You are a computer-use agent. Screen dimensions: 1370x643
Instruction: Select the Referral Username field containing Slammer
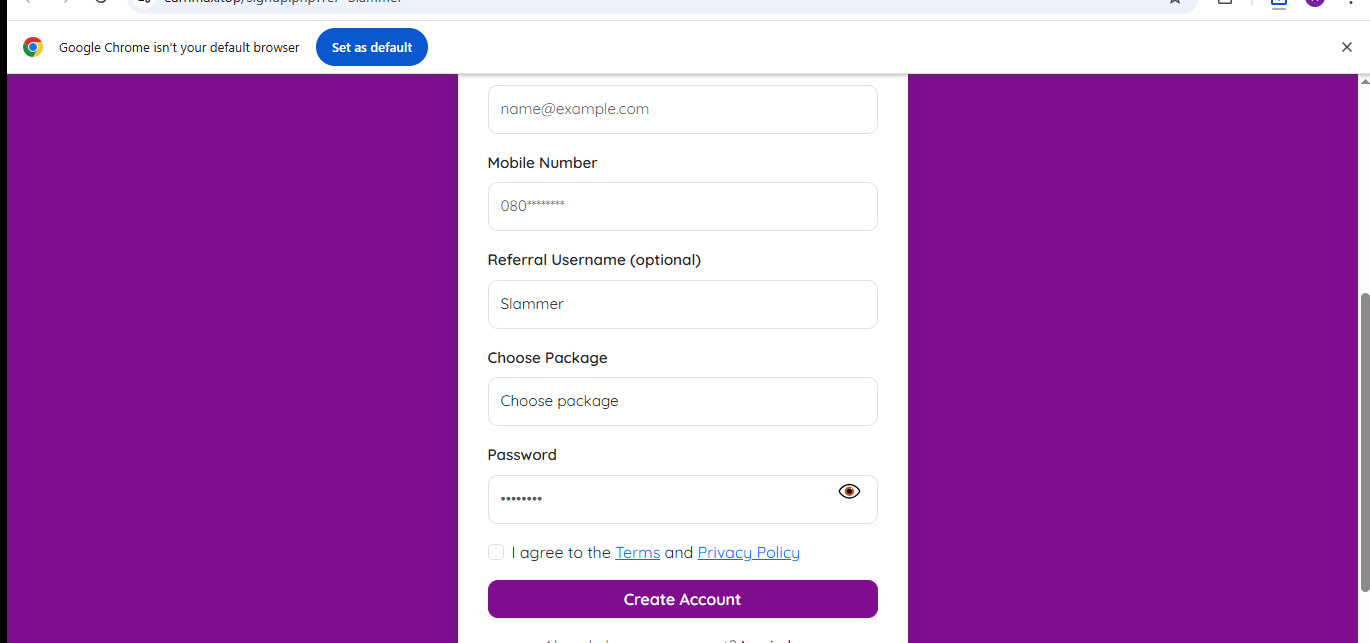pos(683,304)
